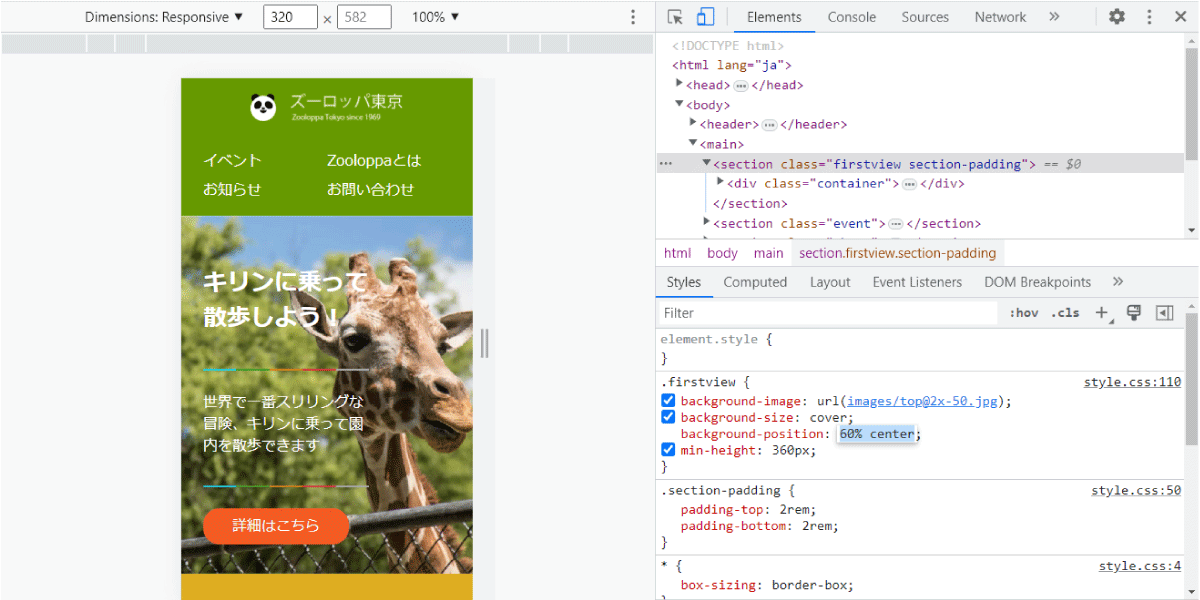Viewport: 1200px width, 600px height.
Task: Open DevTools settings gear
Action: pos(1117,17)
